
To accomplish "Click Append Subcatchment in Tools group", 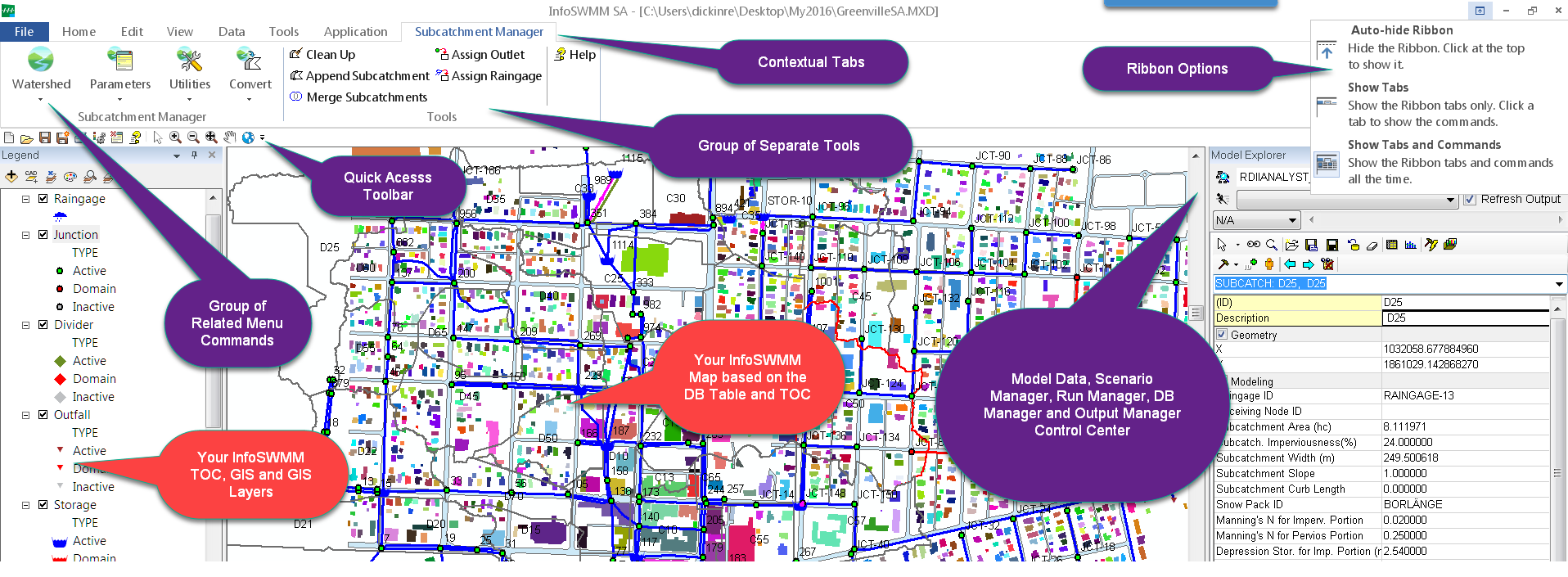I will 359,75.
